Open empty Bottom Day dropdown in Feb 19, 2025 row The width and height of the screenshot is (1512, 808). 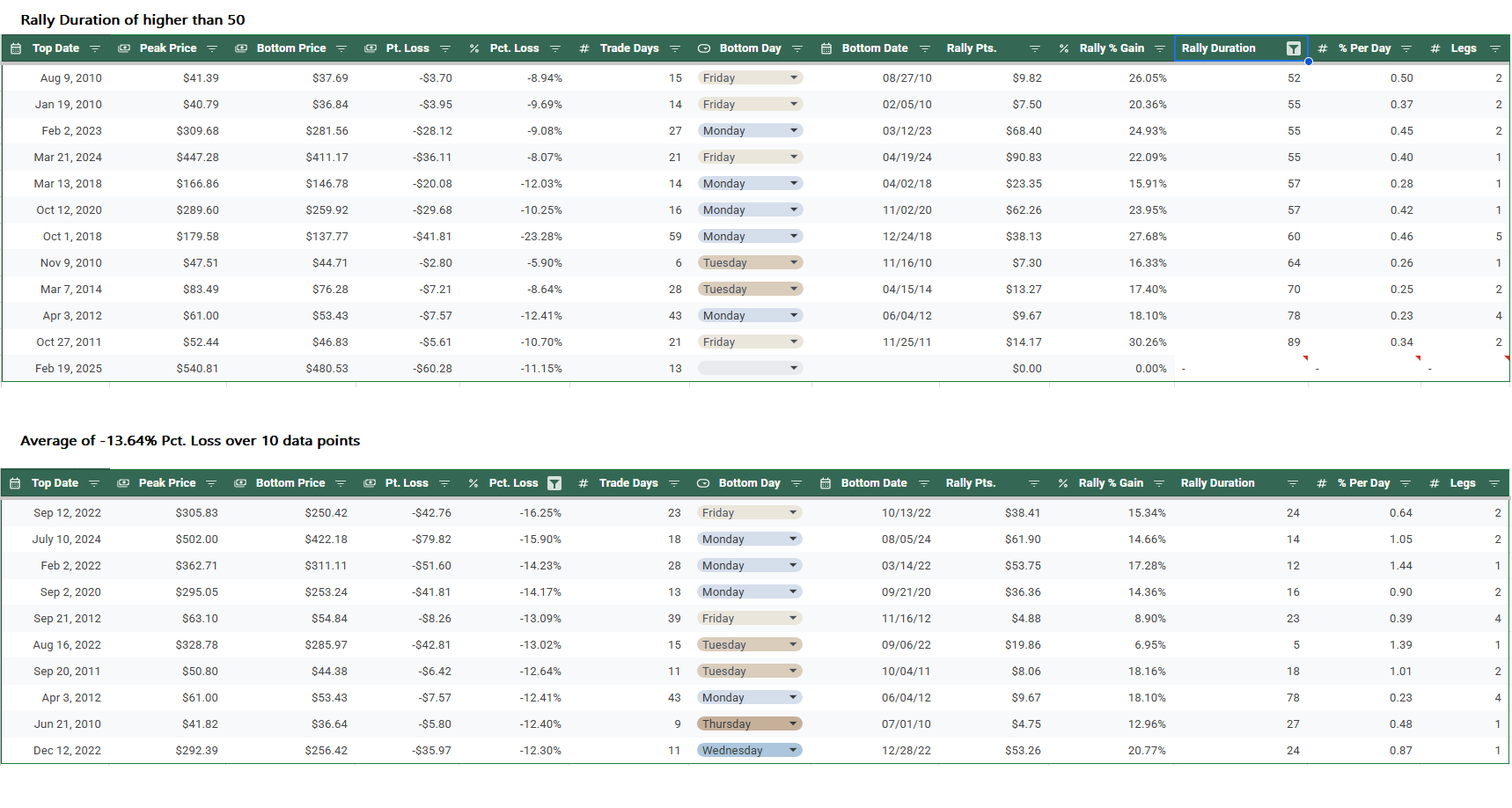pyautogui.click(x=750, y=369)
